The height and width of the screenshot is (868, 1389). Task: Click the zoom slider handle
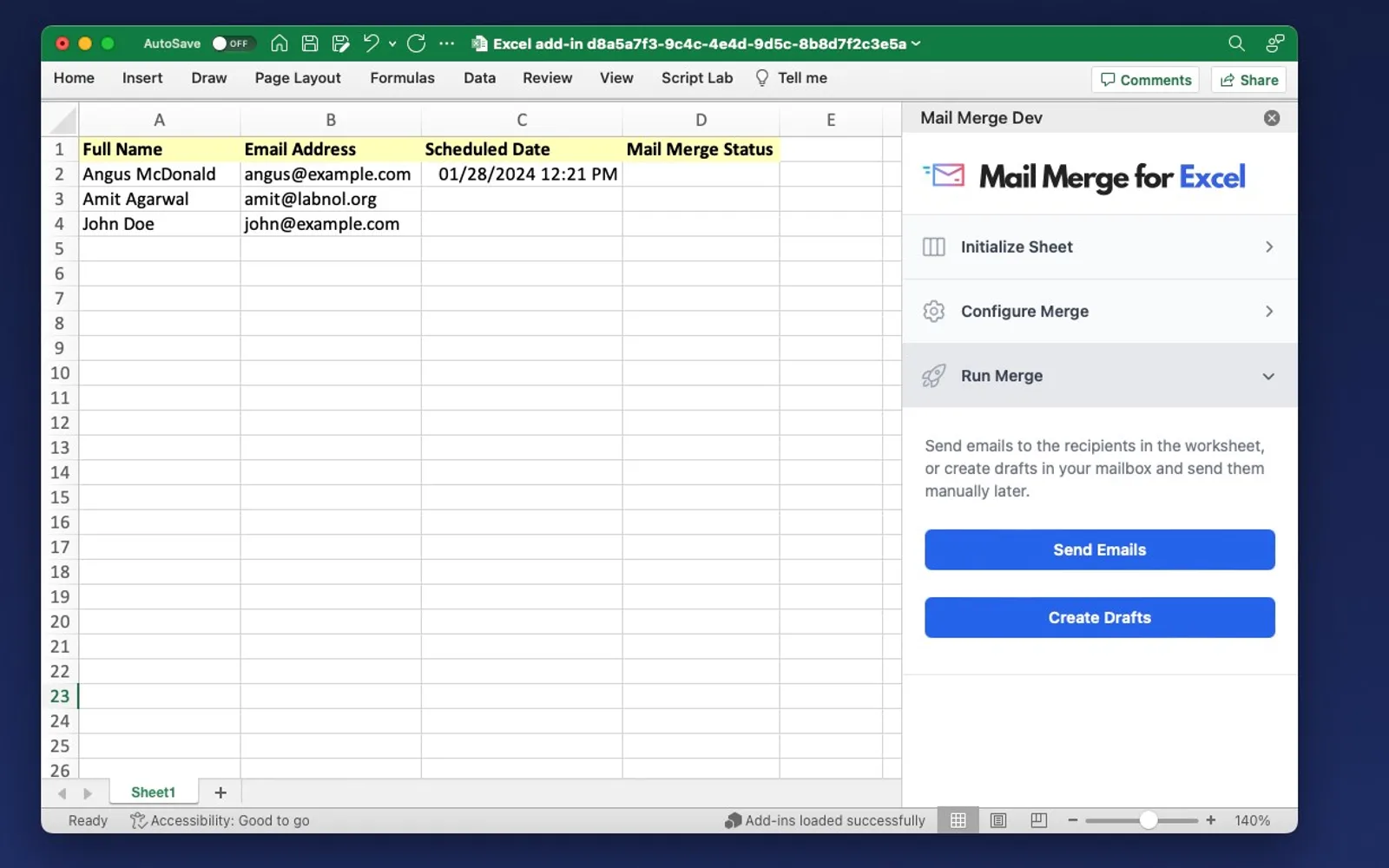click(1148, 820)
